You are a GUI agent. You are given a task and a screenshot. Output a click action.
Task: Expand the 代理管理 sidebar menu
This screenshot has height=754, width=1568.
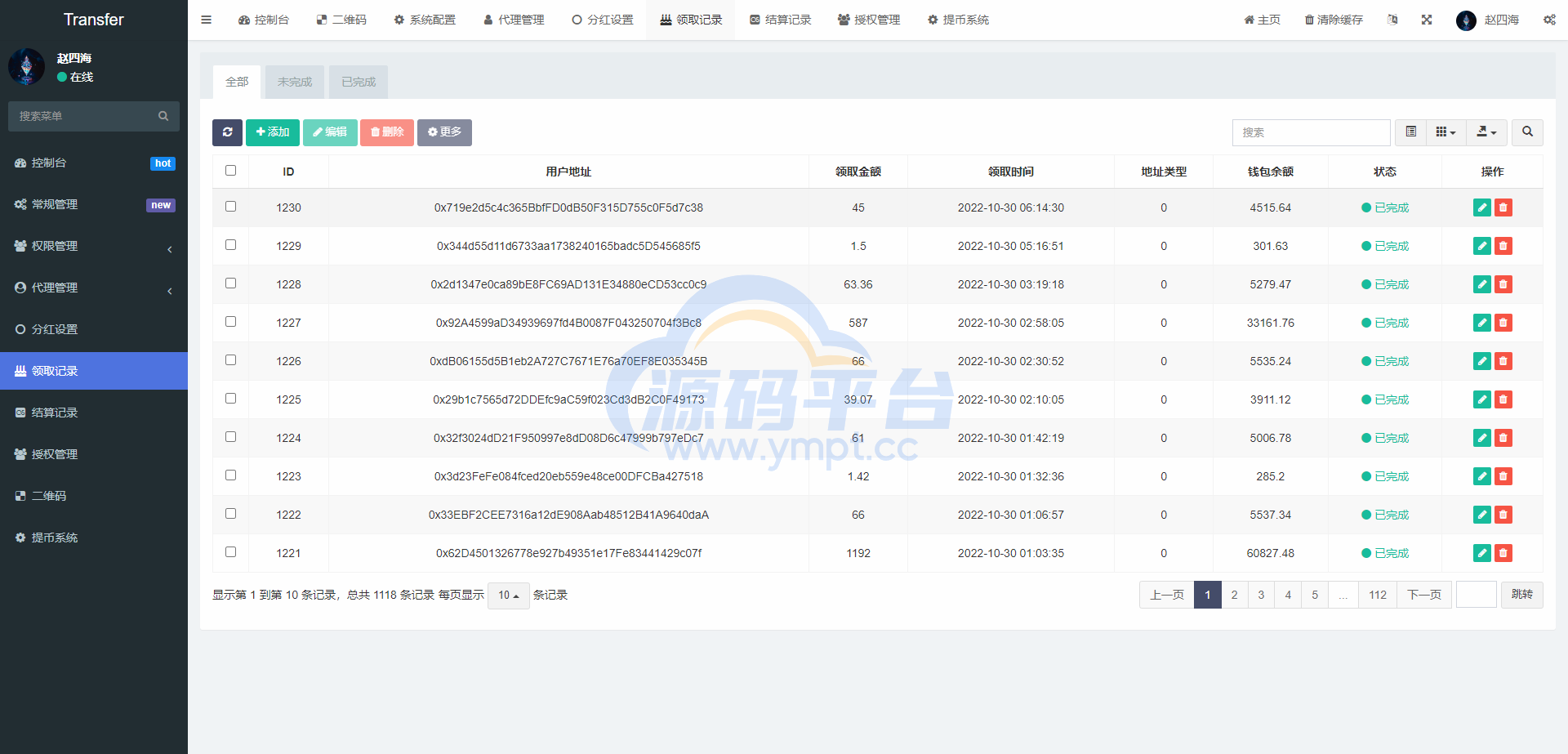(x=94, y=288)
